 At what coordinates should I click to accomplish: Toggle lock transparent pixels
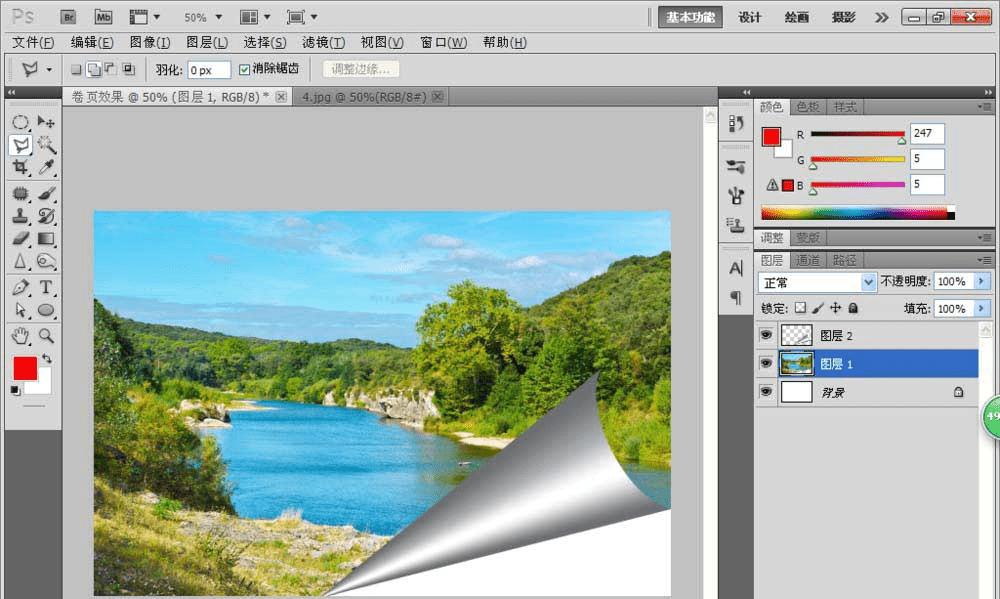[800, 308]
